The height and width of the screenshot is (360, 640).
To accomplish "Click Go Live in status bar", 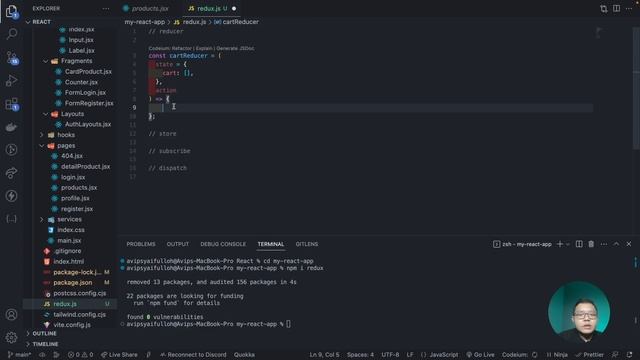I will (x=480, y=355).
